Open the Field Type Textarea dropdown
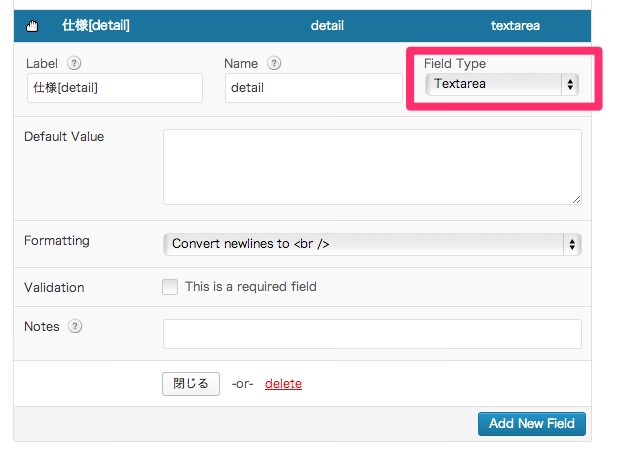Viewport: 637px width, 462px height. 502,85
